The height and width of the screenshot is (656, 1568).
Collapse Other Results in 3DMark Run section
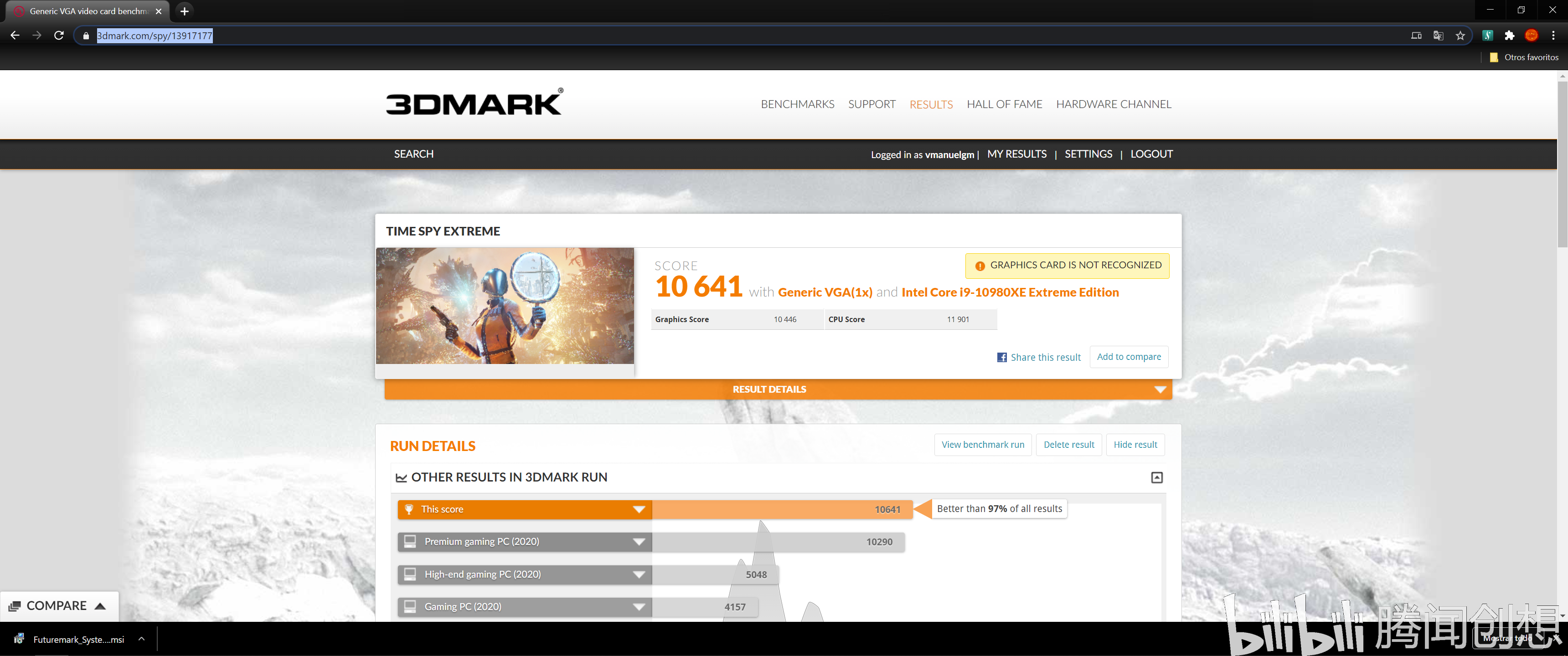coord(1156,478)
